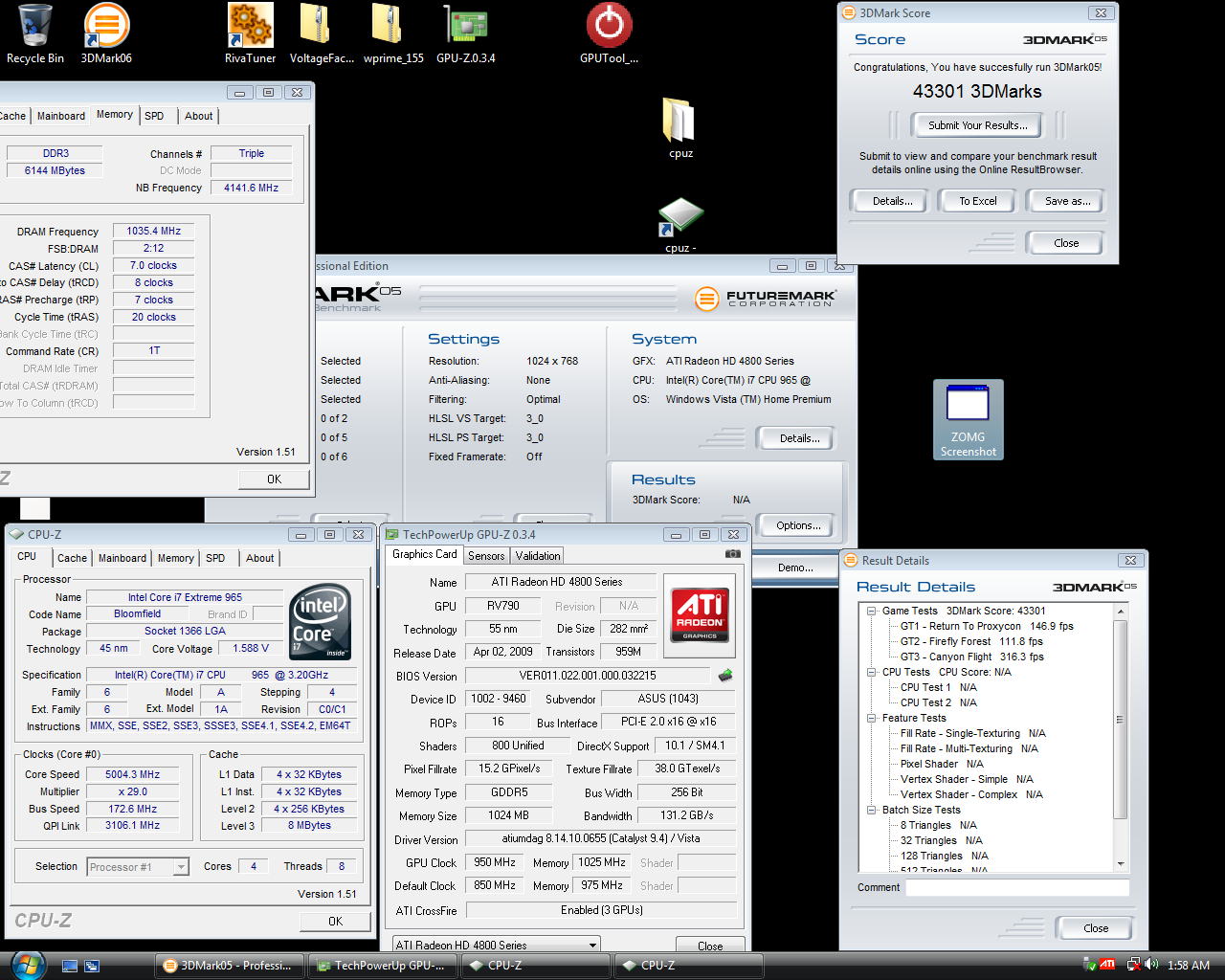Viewport: 1225px width, 980px height.
Task: Collapse the Batch Size Tests tree node
Action: [x=872, y=810]
